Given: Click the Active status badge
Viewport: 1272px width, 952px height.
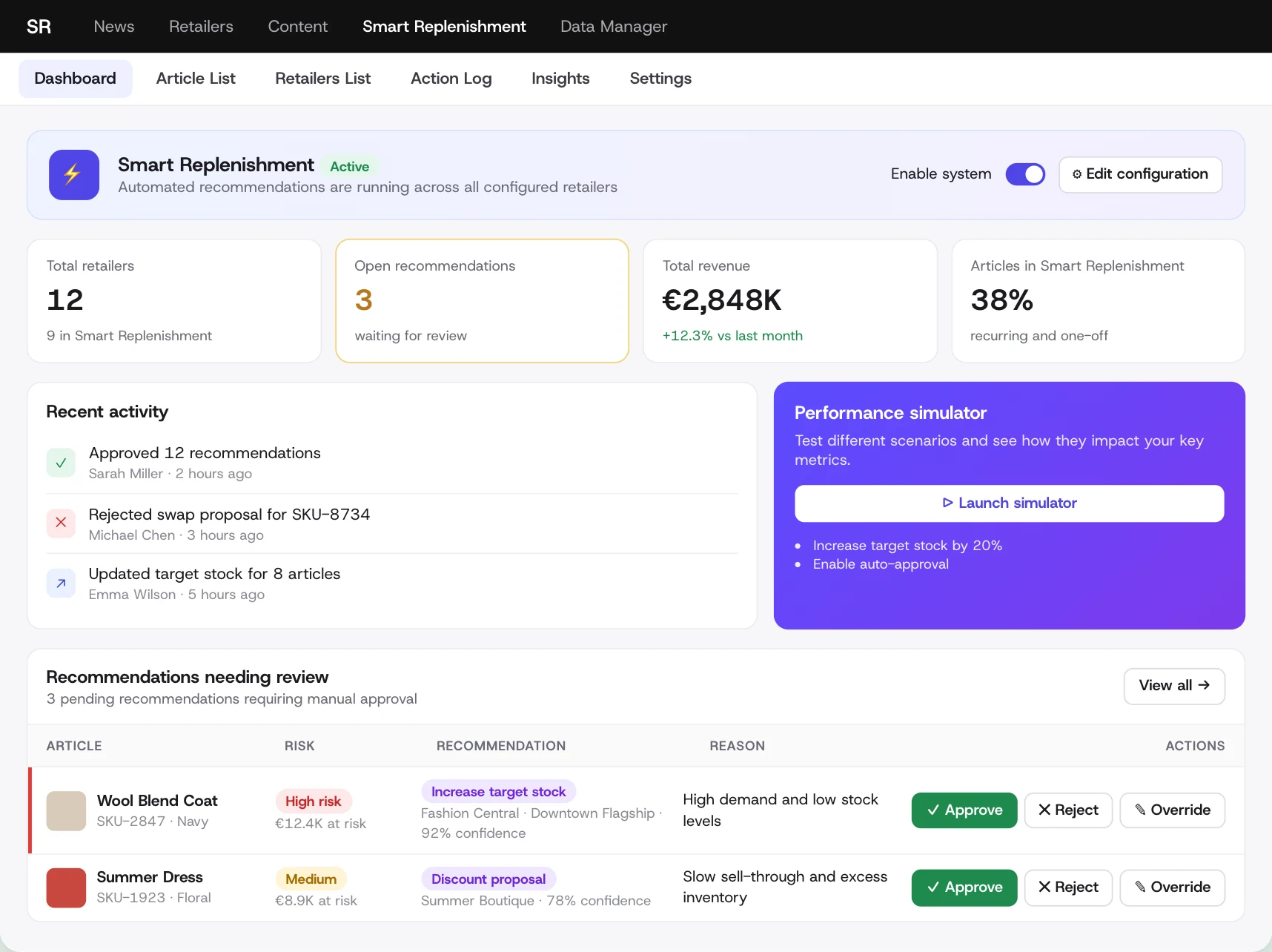Looking at the screenshot, I should point(350,167).
